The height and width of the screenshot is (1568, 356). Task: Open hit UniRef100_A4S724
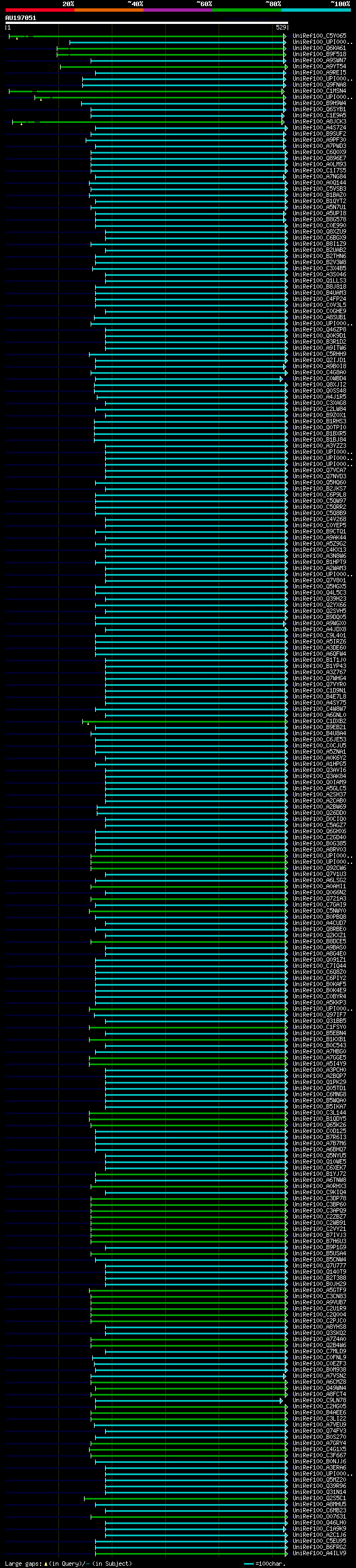point(319,128)
